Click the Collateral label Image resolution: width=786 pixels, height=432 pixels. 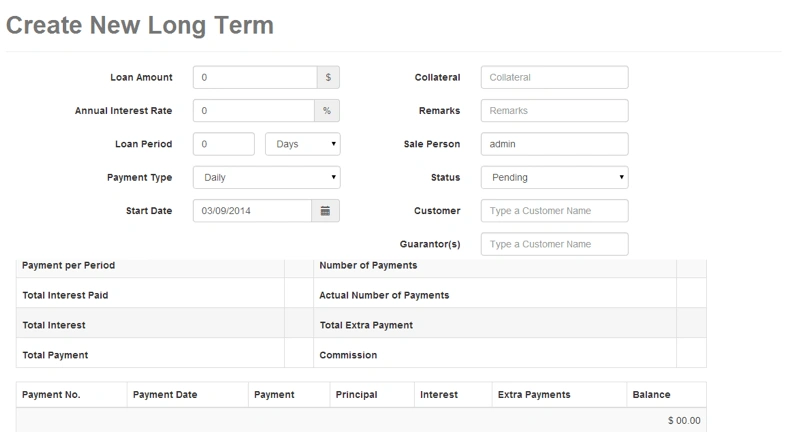click(437, 77)
